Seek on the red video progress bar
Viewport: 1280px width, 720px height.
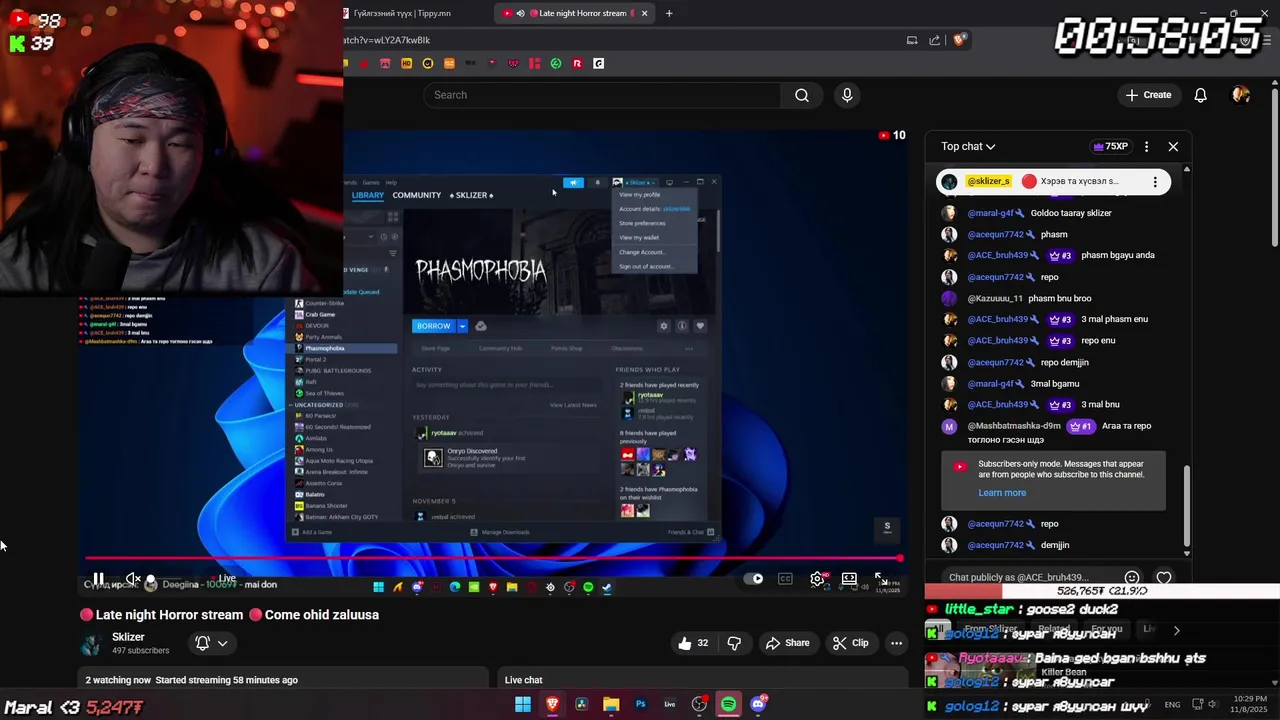(x=493, y=558)
